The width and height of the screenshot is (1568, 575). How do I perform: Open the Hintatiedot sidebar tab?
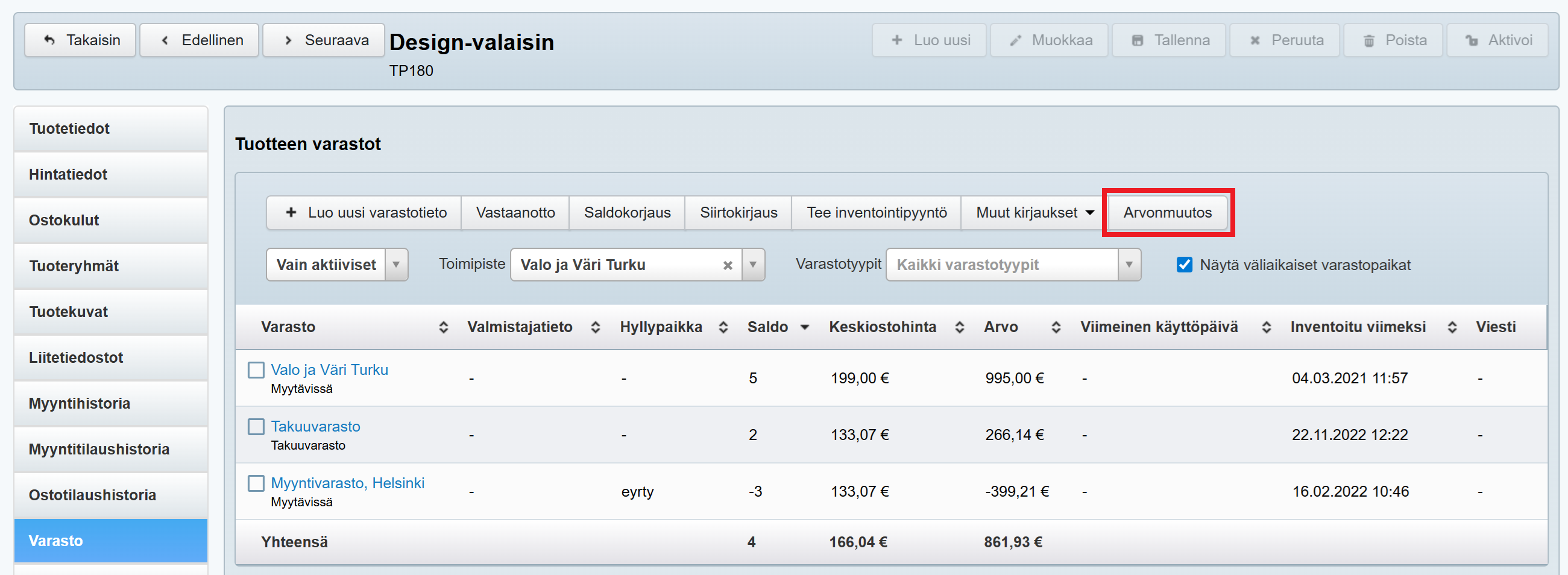click(68, 175)
